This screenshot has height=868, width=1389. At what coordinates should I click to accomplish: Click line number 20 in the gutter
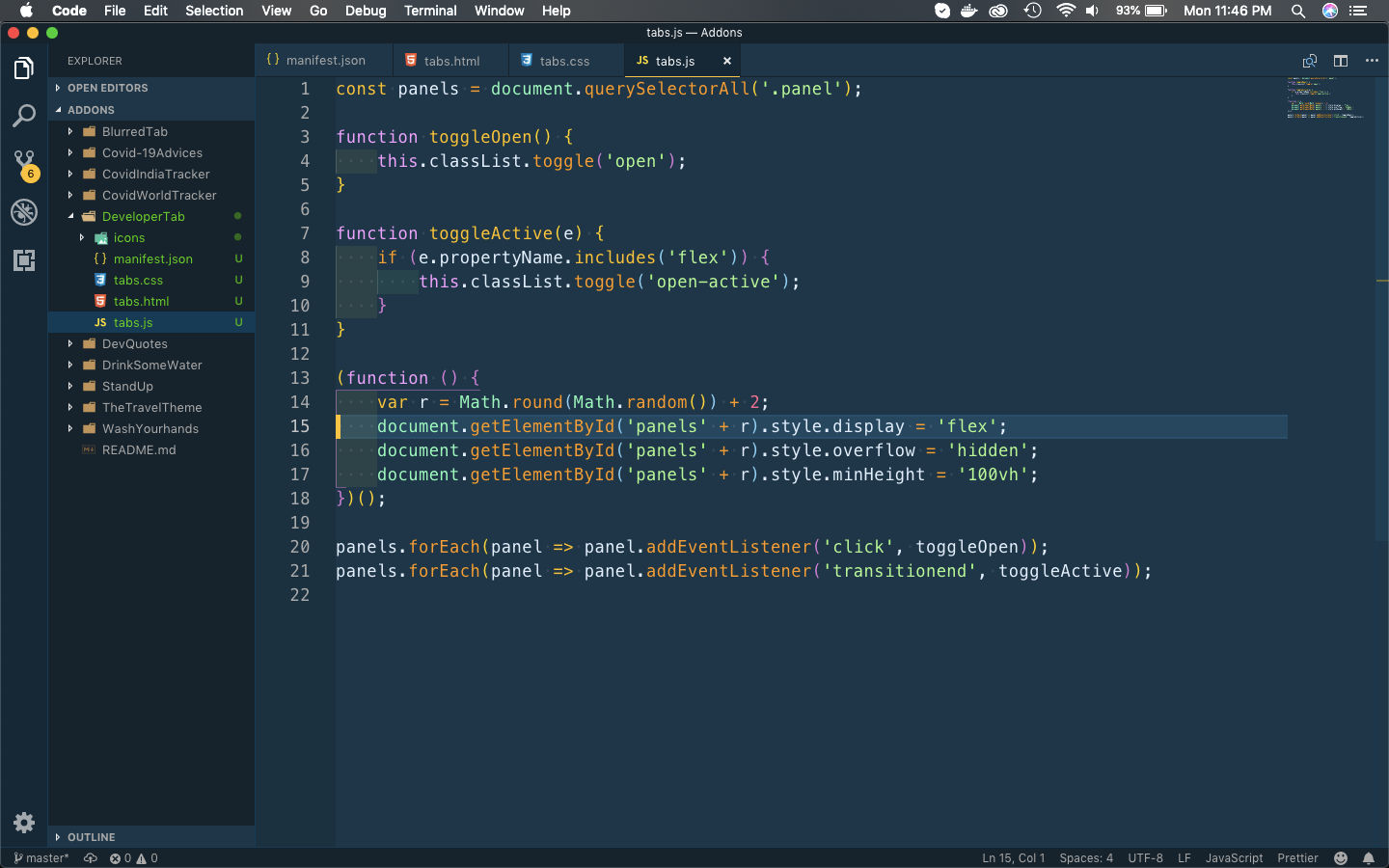300,547
